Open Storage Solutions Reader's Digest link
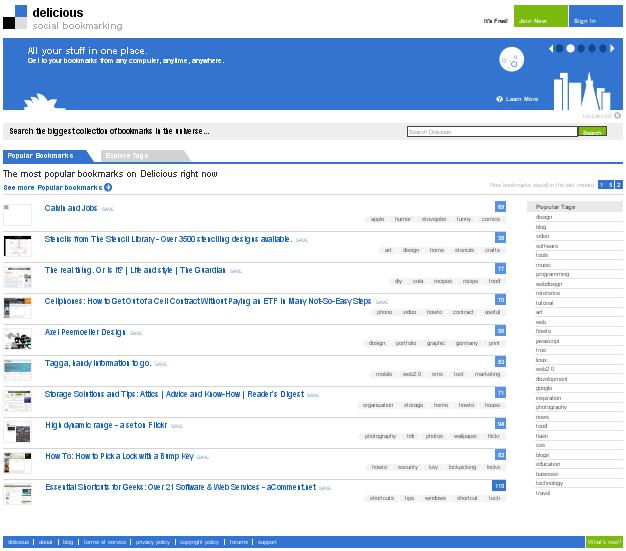This screenshot has width=626, height=551. 174,394
